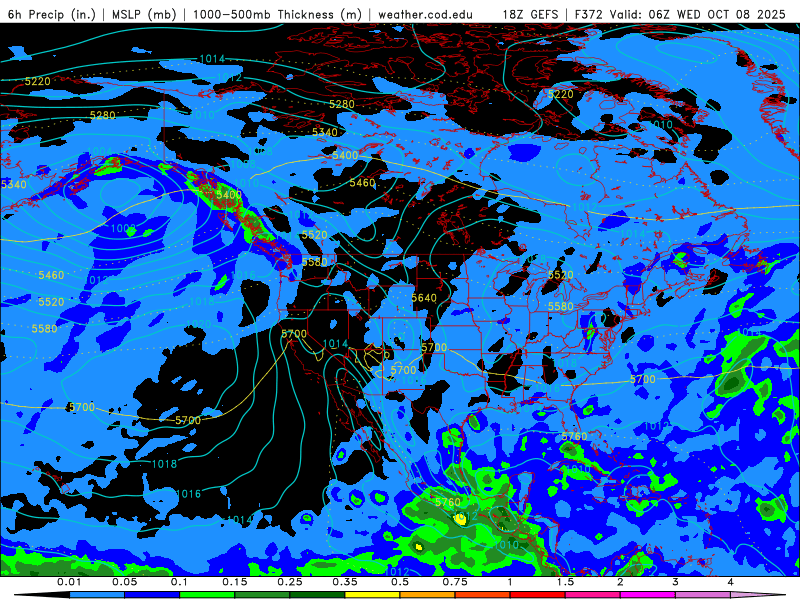Click the yellow 0.35–0.5 legend swatch
800x600 pixels.
pos(373,595)
